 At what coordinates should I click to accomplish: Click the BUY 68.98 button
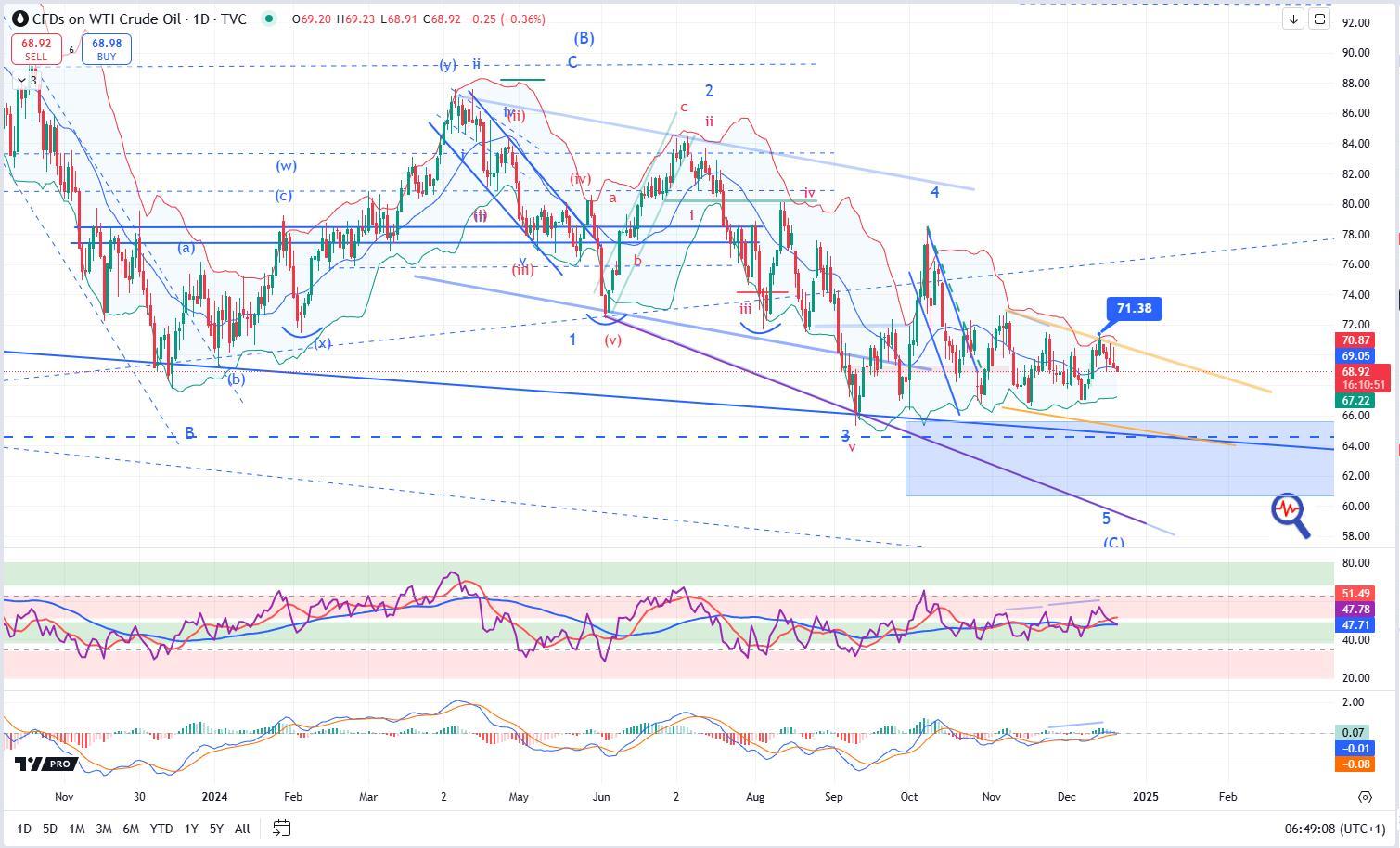(106, 49)
